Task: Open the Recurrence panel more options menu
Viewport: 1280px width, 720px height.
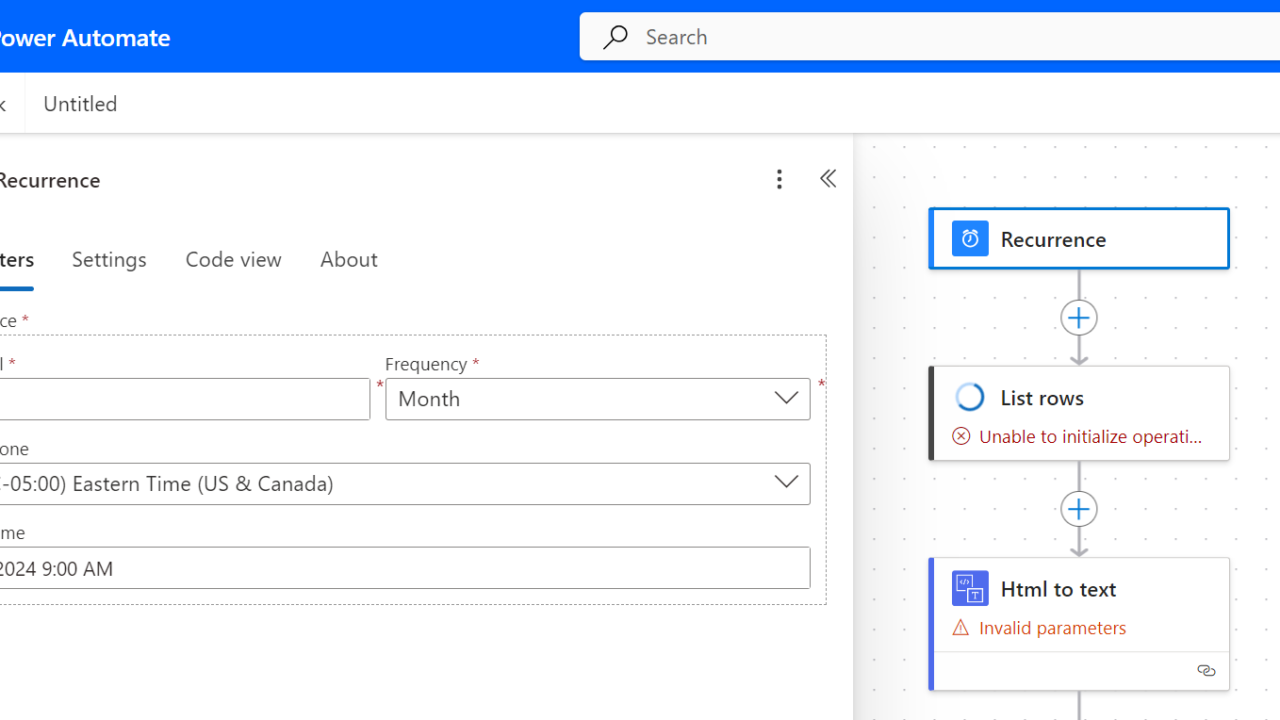Action: 779,179
